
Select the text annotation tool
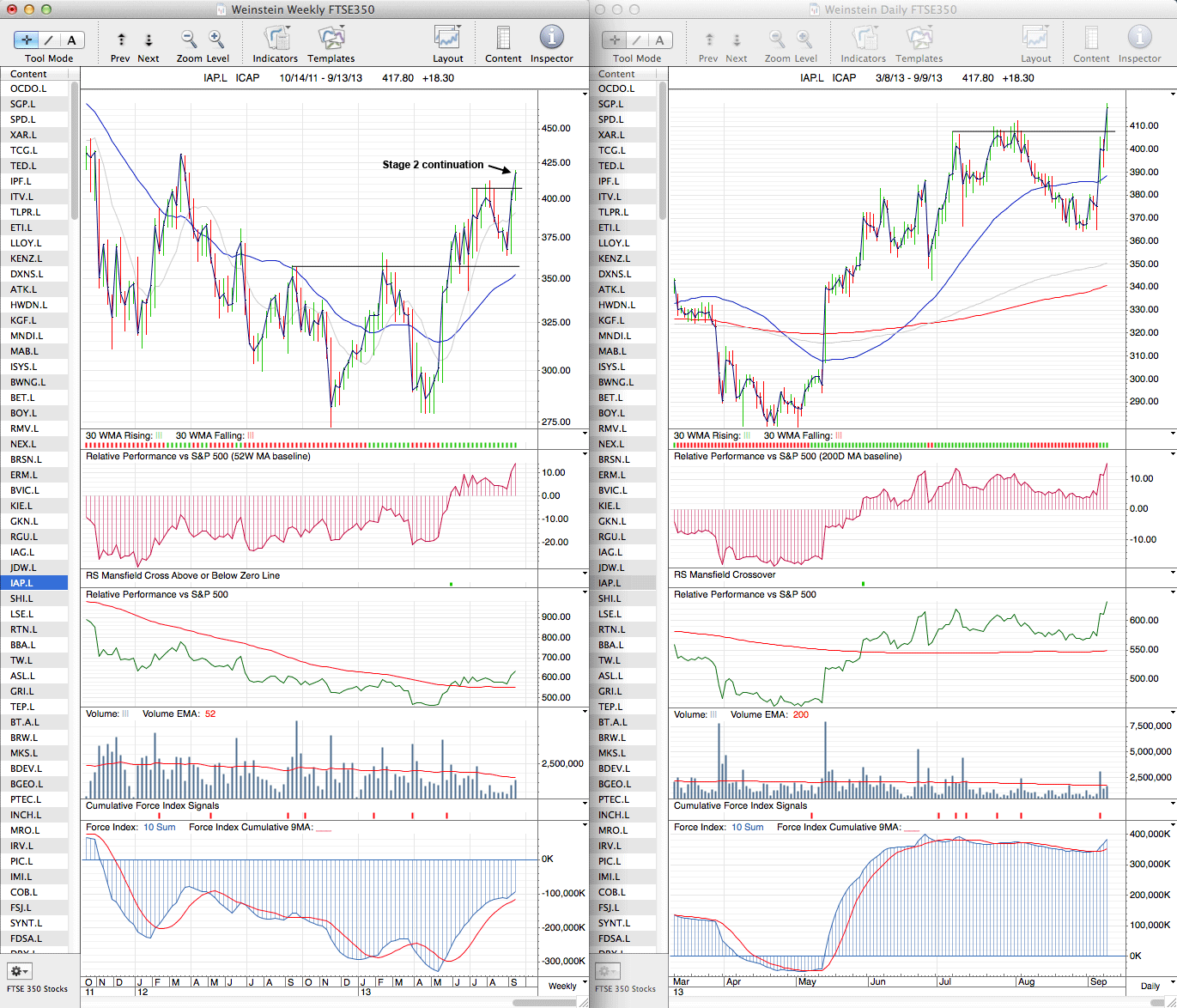point(71,39)
